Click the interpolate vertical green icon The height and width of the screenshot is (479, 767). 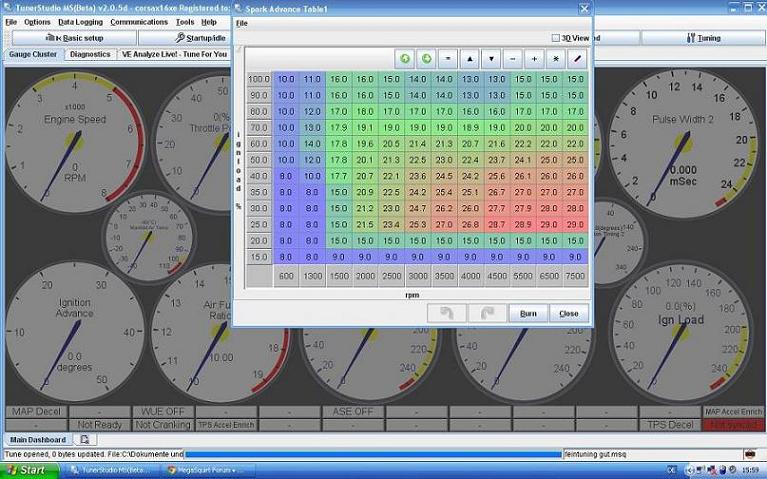pyautogui.click(x=405, y=59)
